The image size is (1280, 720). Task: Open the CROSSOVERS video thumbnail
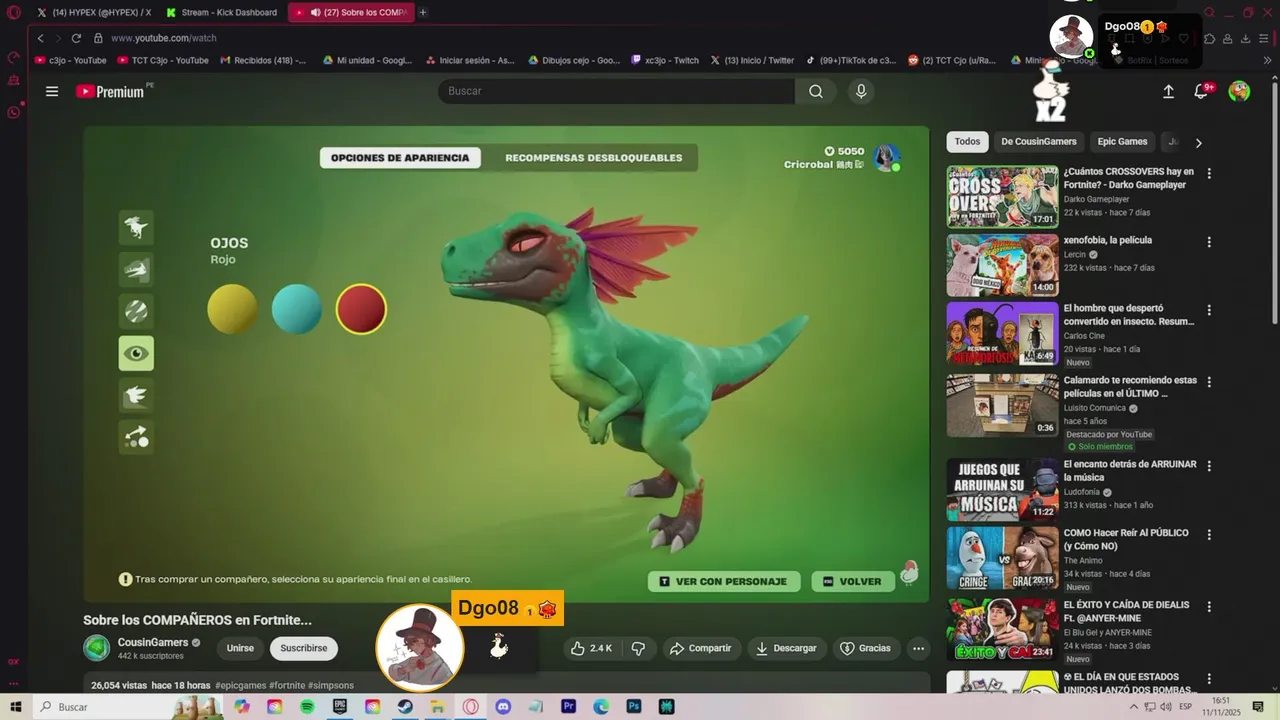point(1002,197)
